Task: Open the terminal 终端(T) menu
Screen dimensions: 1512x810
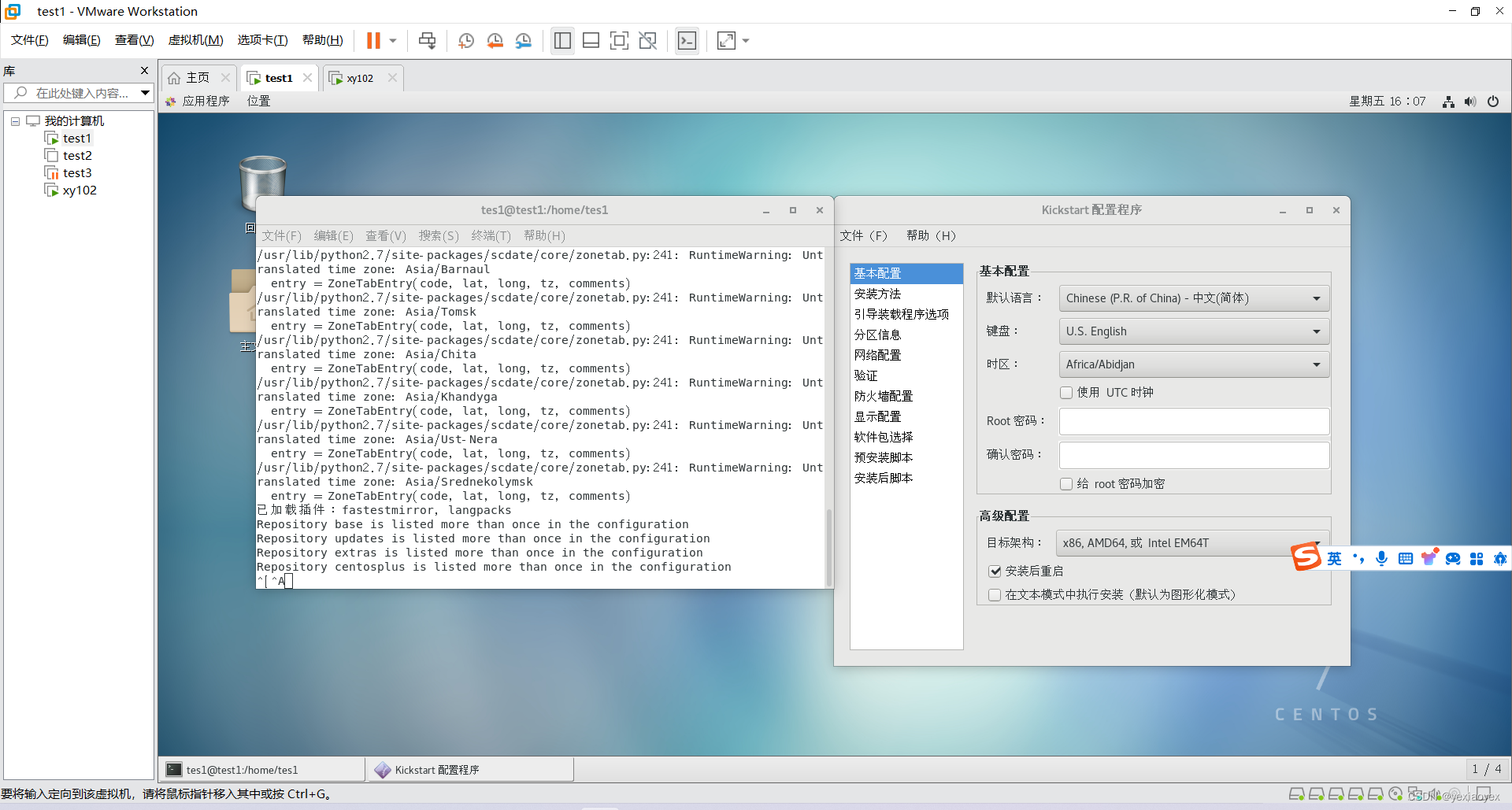Action: [491, 235]
